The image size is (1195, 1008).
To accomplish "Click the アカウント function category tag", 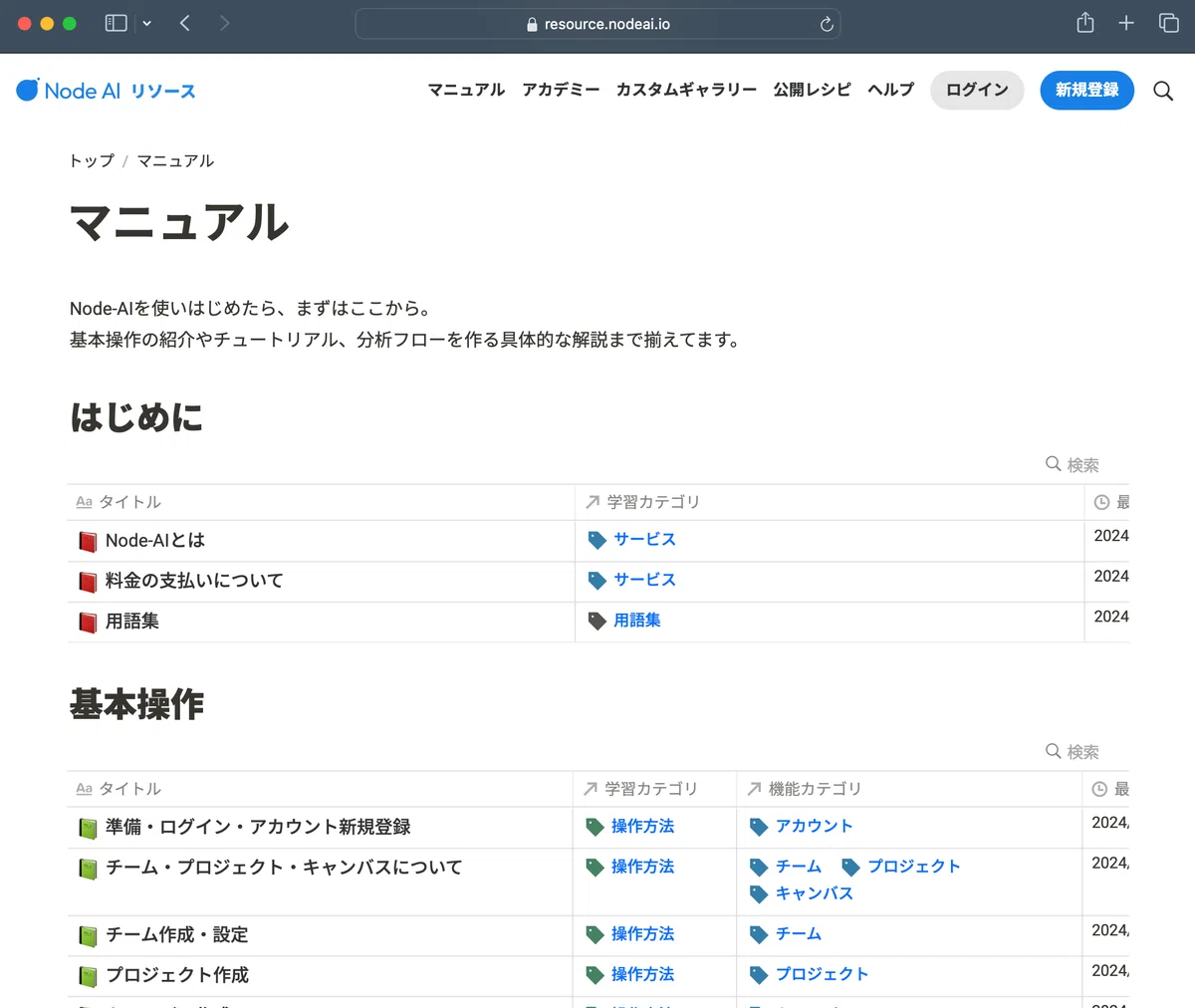I will click(x=814, y=826).
